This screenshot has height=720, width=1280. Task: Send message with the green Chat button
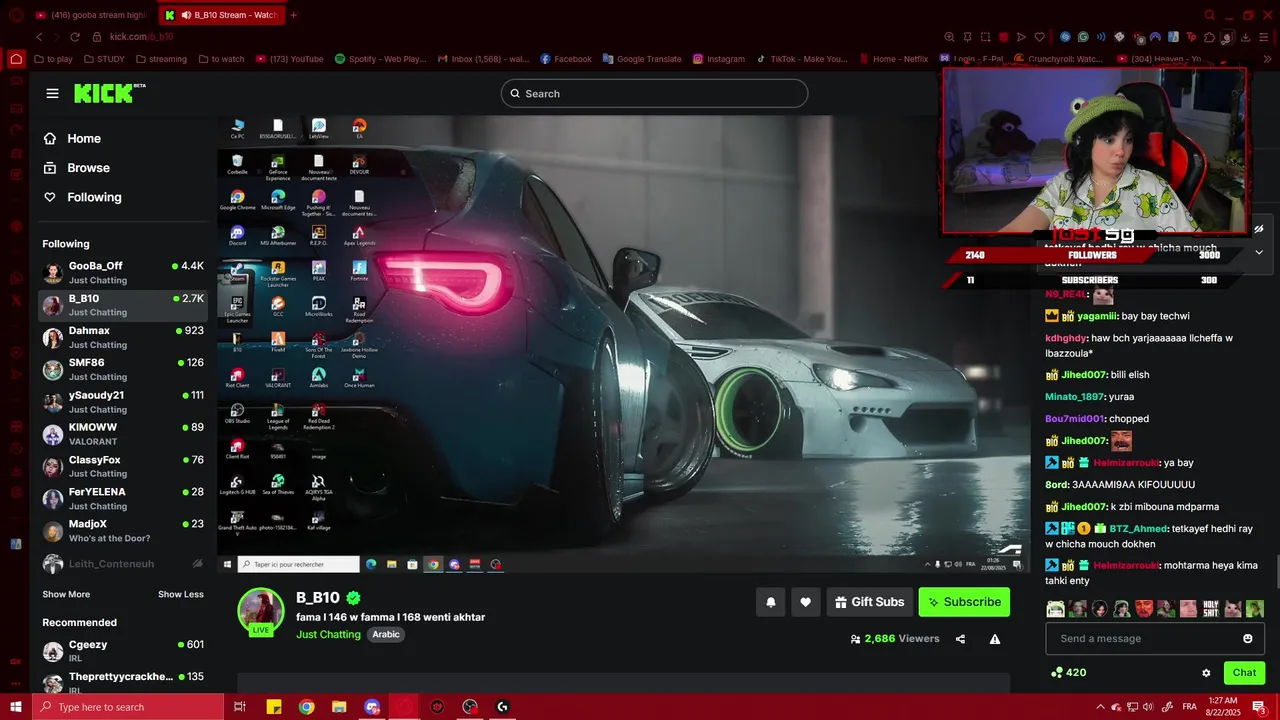pyautogui.click(x=1244, y=673)
